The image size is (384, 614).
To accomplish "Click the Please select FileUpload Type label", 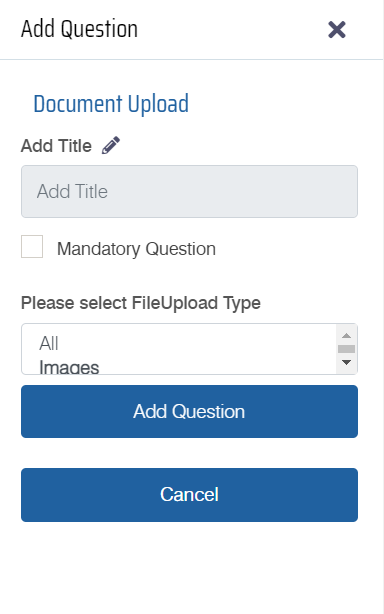I will point(141,303).
